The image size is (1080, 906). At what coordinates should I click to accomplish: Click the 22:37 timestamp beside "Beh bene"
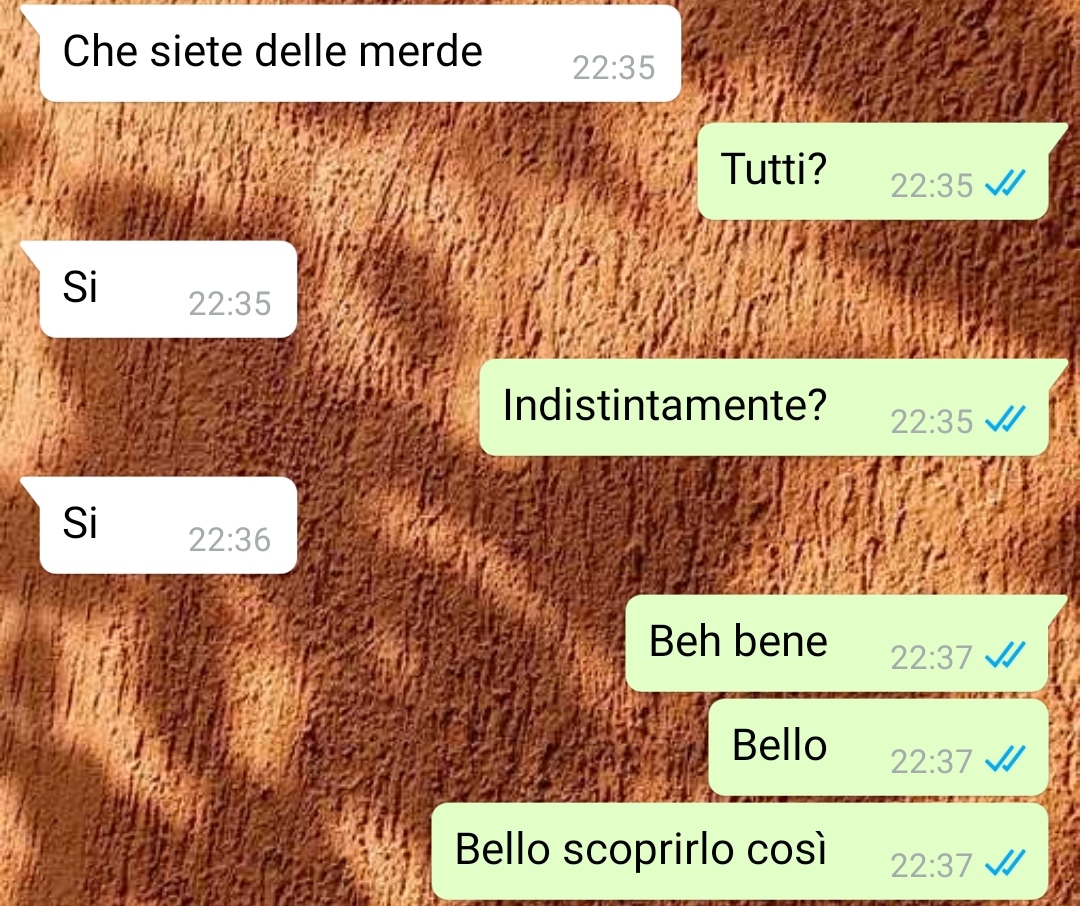(931, 657)
